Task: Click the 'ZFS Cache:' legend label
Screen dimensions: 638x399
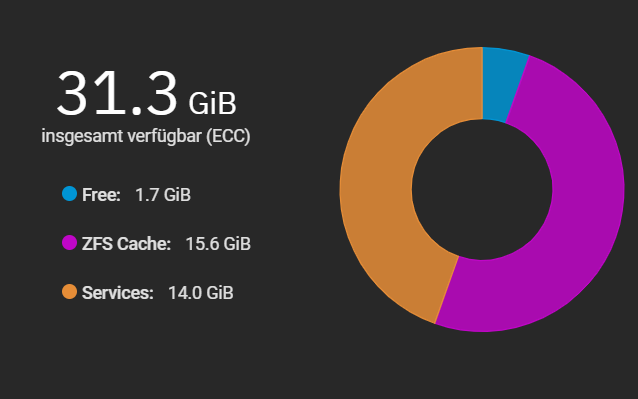Action: point(127,244)
